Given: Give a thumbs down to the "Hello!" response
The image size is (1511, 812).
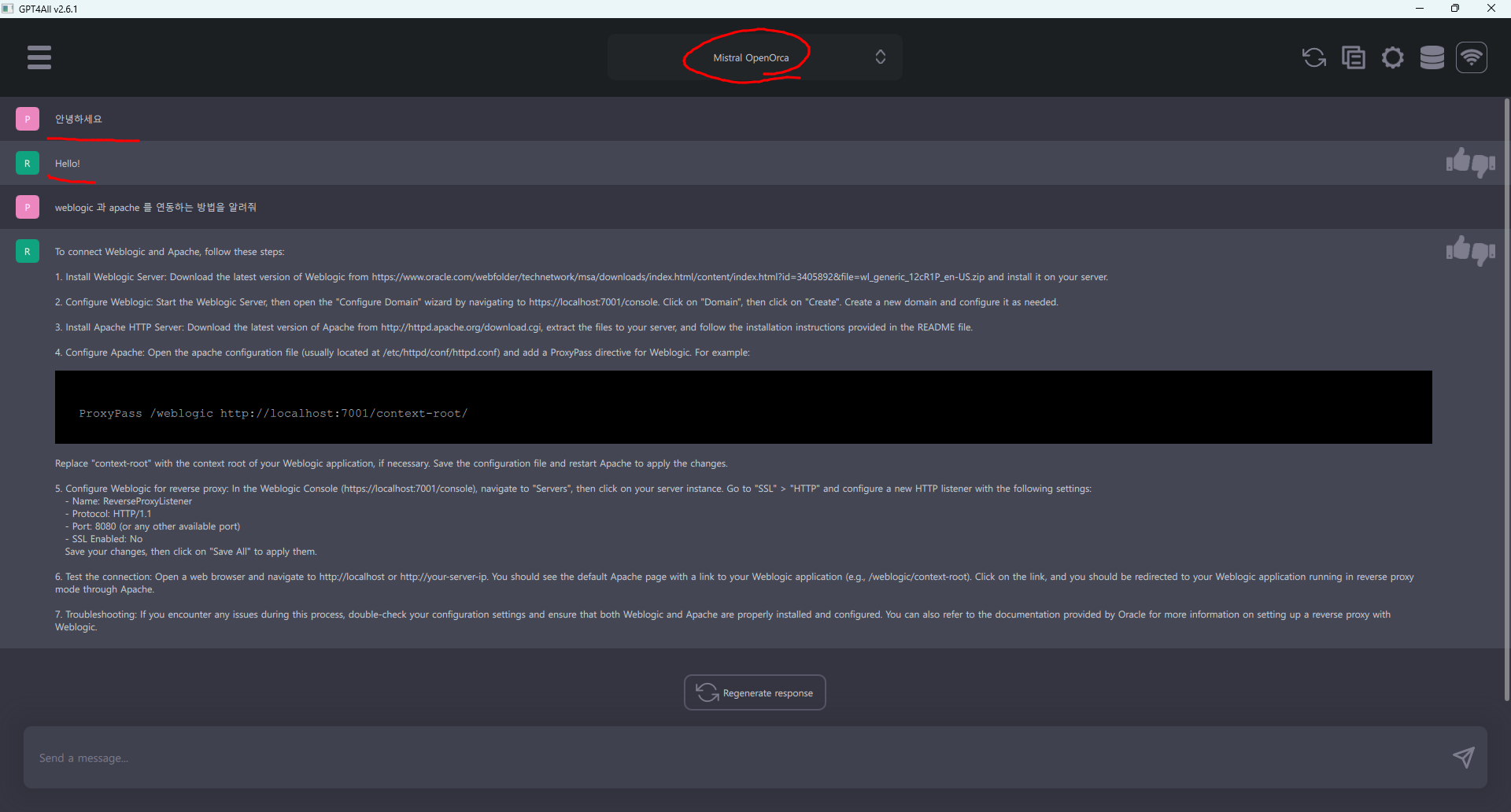Looking at the screenshot, I should [1483, 165].
